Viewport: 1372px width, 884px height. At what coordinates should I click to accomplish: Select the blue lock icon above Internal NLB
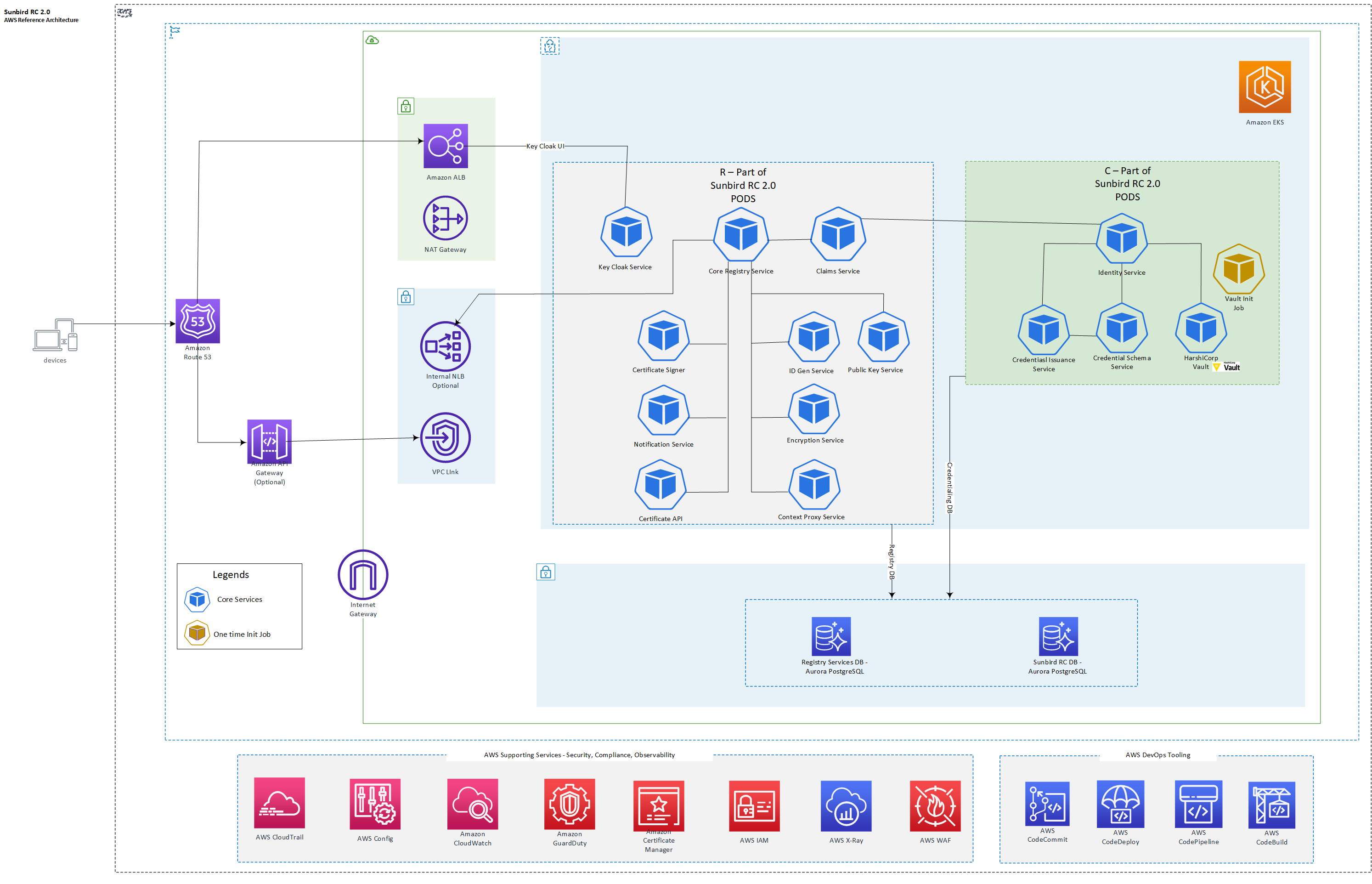click(406, 297)
